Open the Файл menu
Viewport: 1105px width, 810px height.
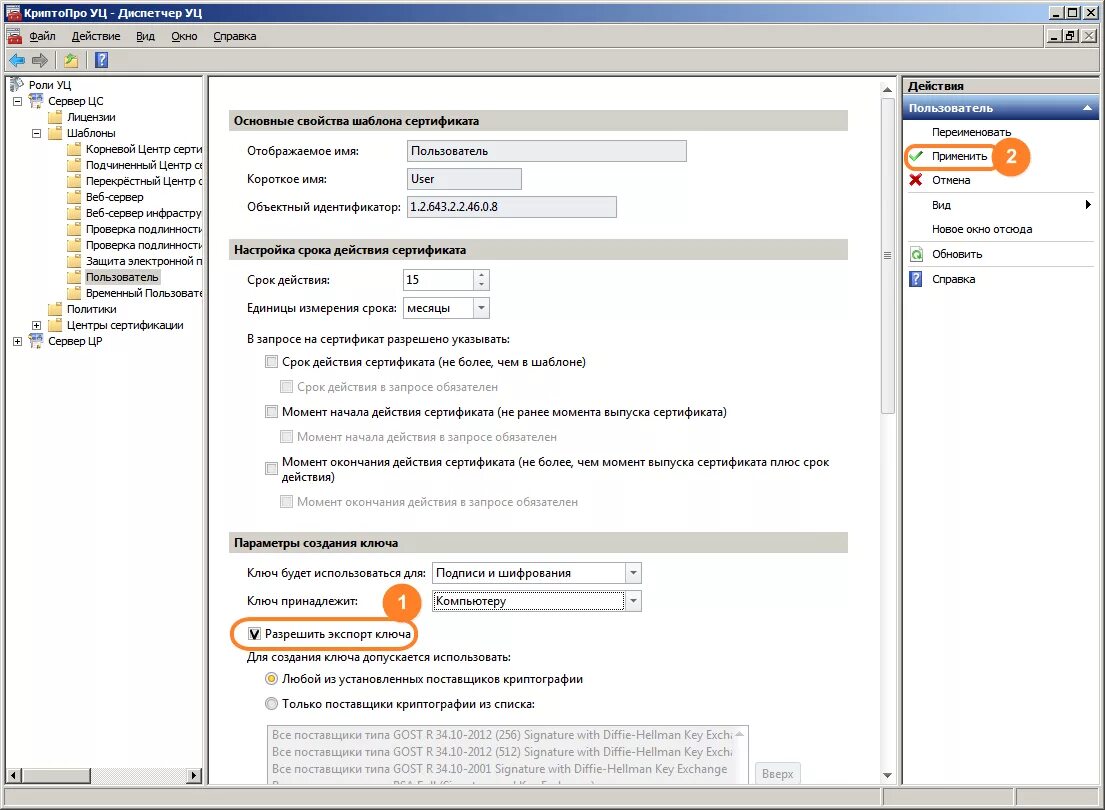tap(42, 36)
